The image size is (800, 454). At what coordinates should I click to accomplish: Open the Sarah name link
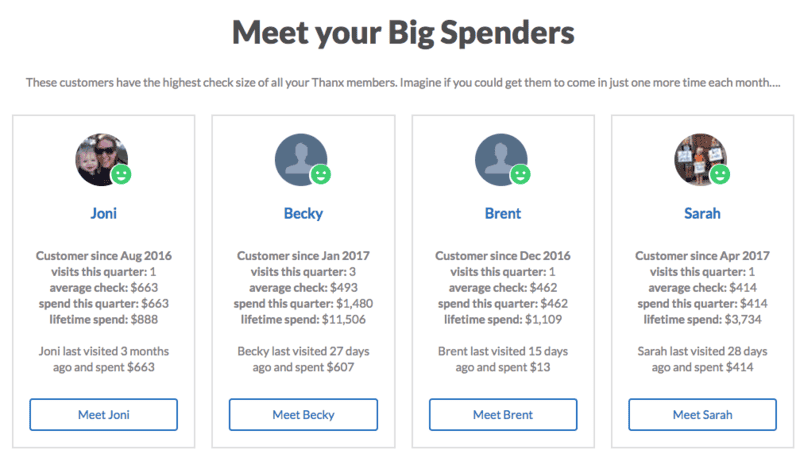702,213
